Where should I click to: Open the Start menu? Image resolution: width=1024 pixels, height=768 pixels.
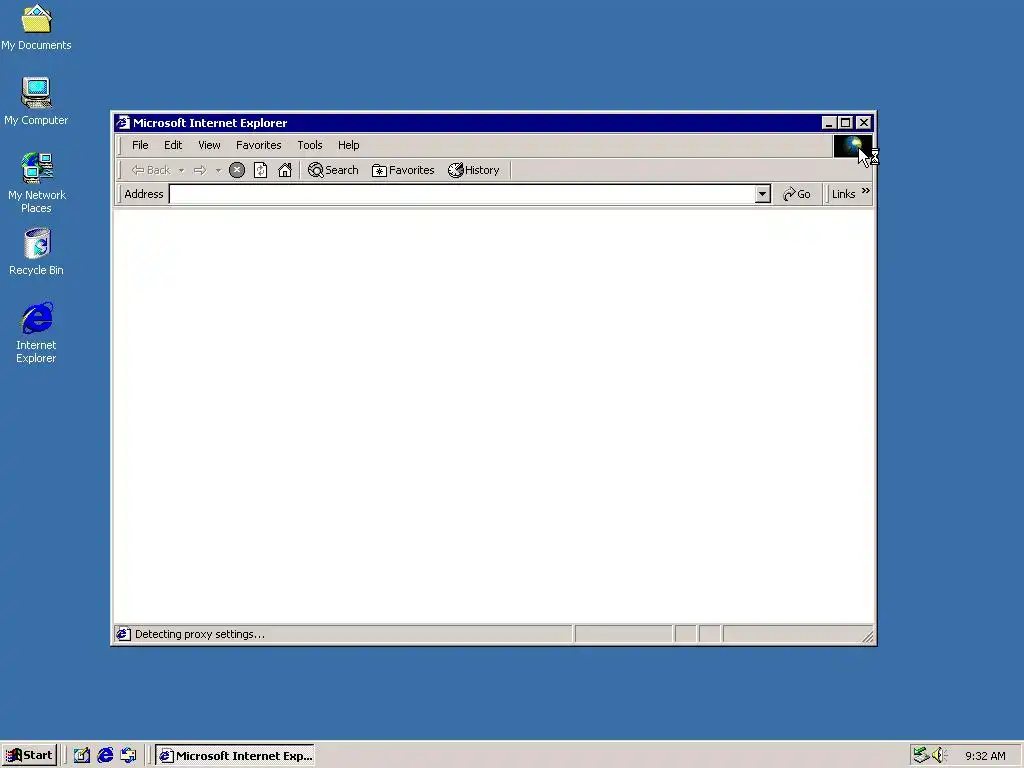tap(29, 756)
